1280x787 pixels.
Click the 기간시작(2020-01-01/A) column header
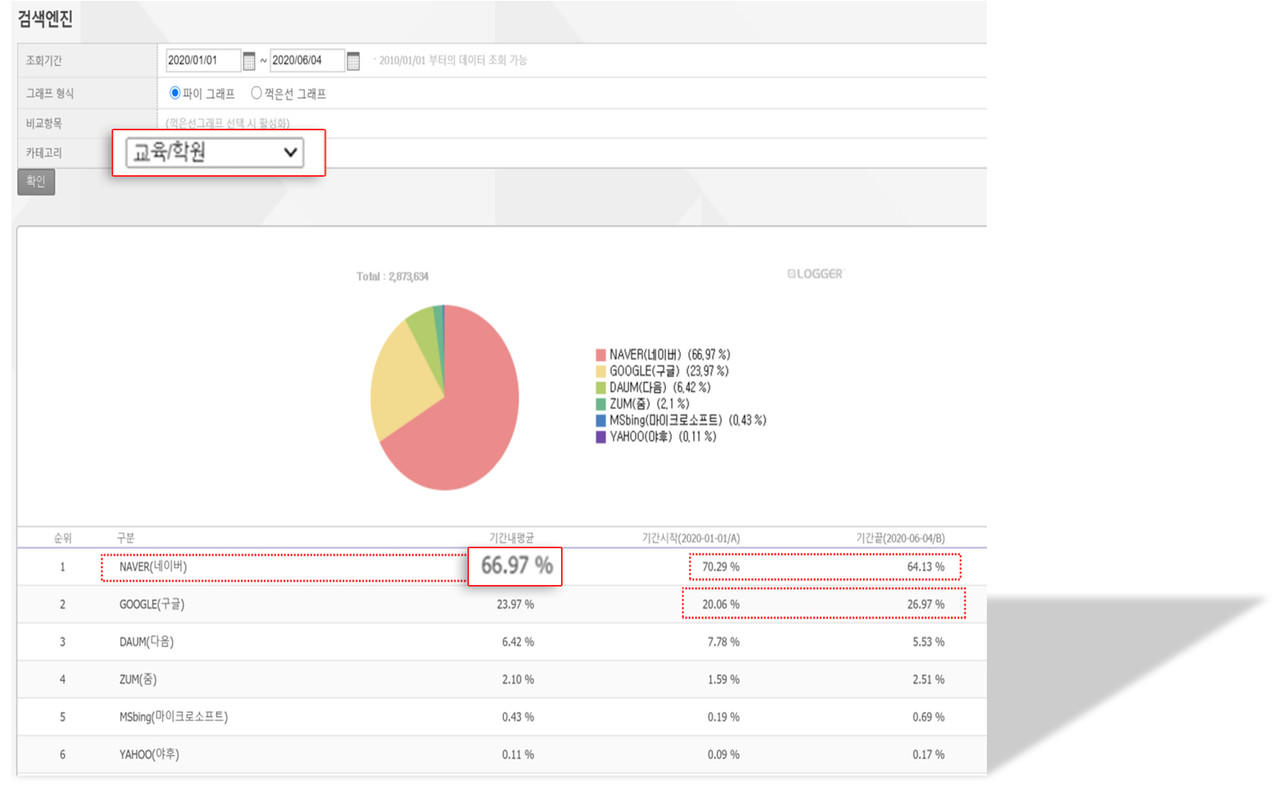(691, 538)
